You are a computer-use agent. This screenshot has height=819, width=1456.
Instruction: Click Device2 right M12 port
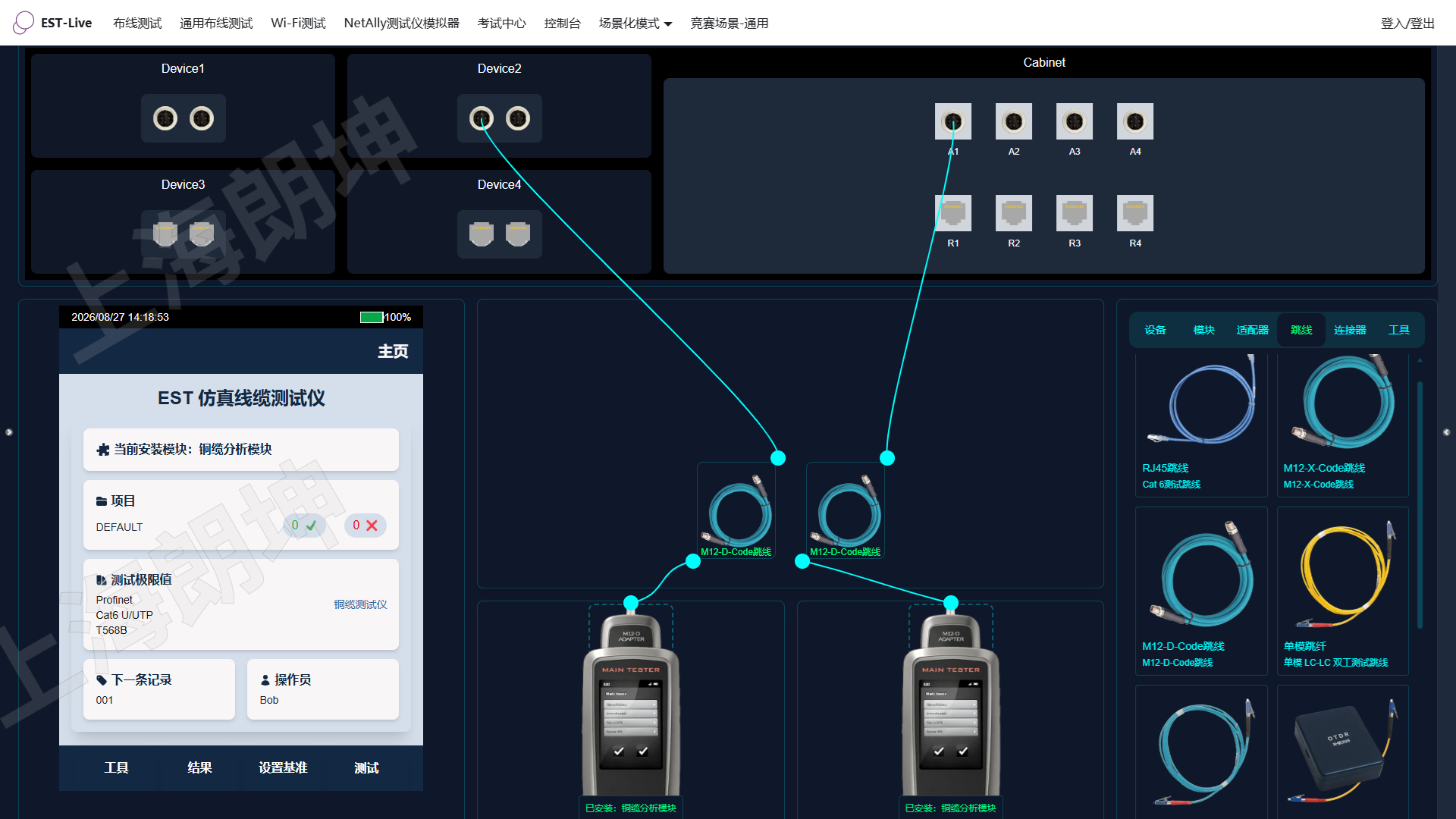click(518, 118)
